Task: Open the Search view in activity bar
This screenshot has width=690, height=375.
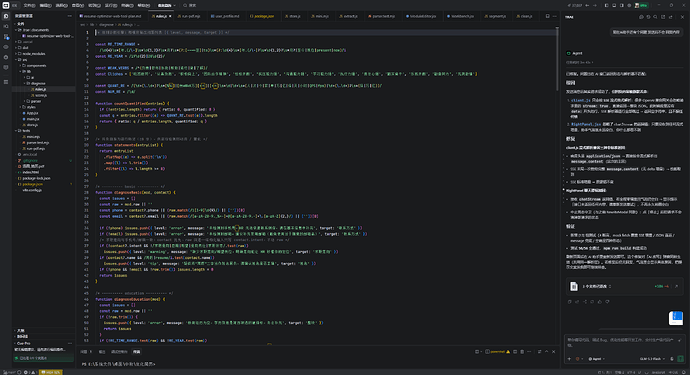Action: pos(6,26)
